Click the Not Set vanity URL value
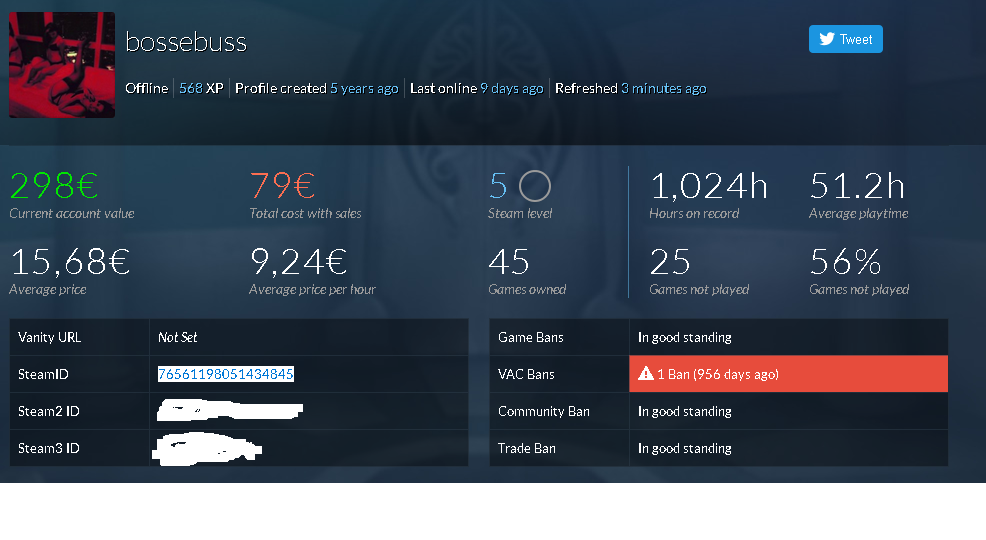 [177, 337]
